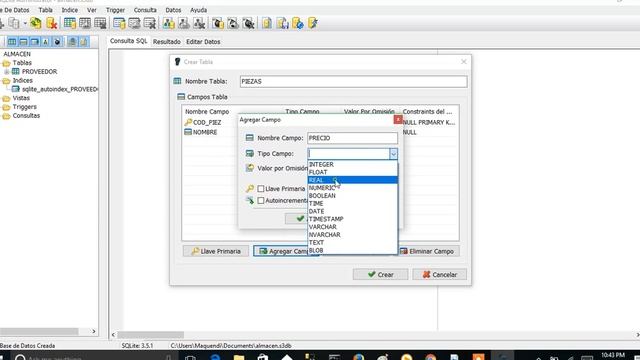Click the delete index toolbar icon
This screenshot has width=640, height=360.
pos(150,23)
